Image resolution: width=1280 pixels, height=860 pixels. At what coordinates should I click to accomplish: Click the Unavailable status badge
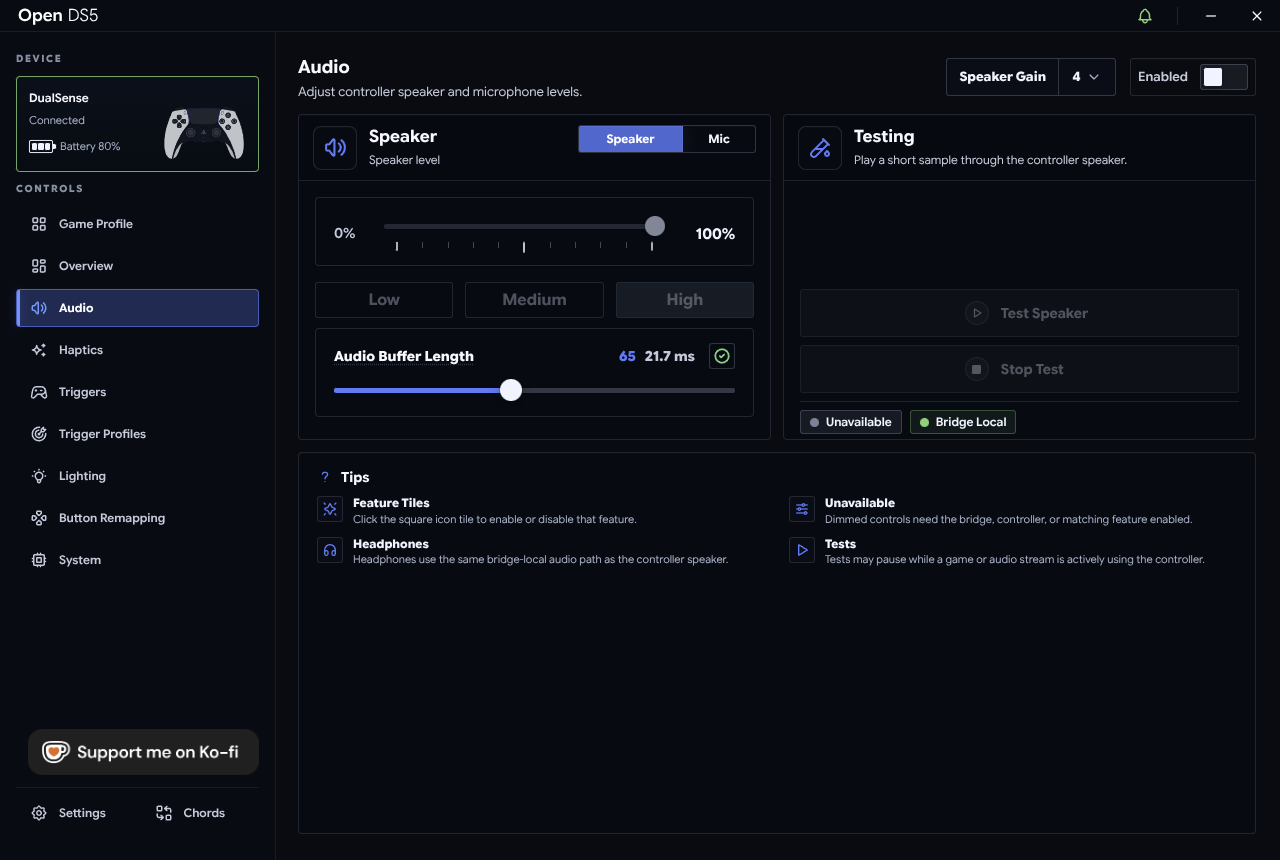click(851, 422)
